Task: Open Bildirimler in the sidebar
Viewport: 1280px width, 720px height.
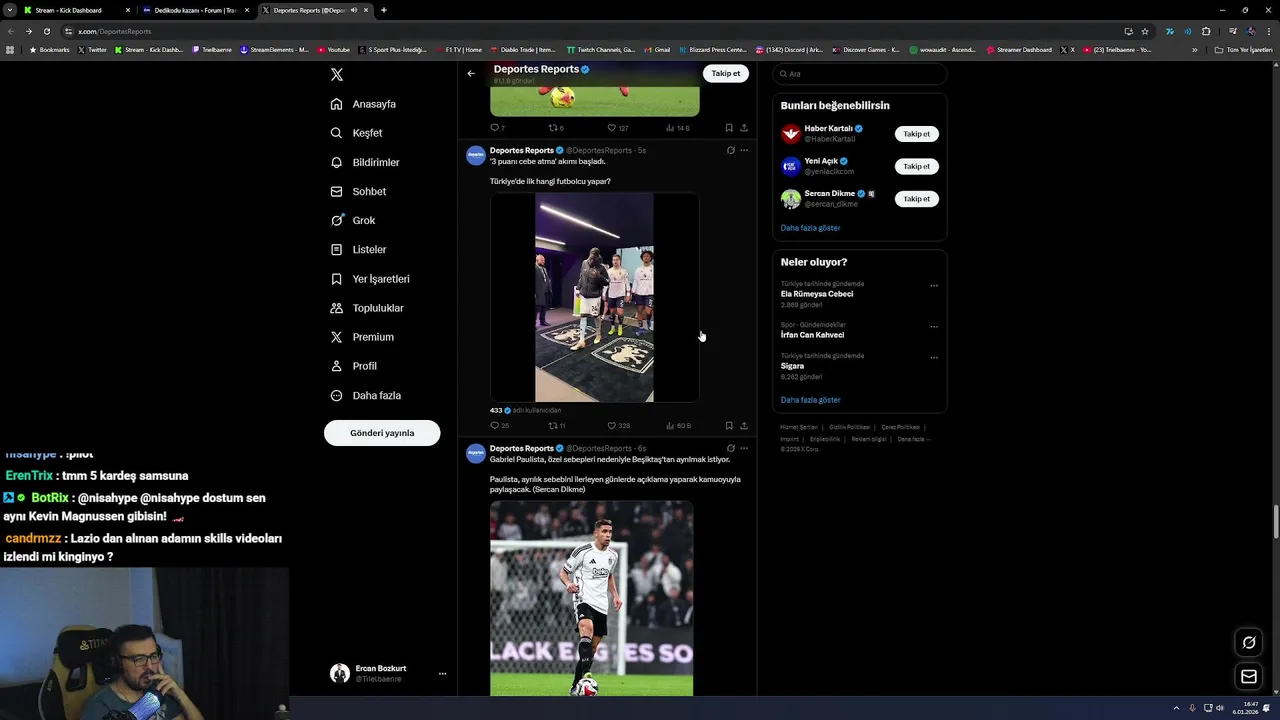Action: click(366, 162)
